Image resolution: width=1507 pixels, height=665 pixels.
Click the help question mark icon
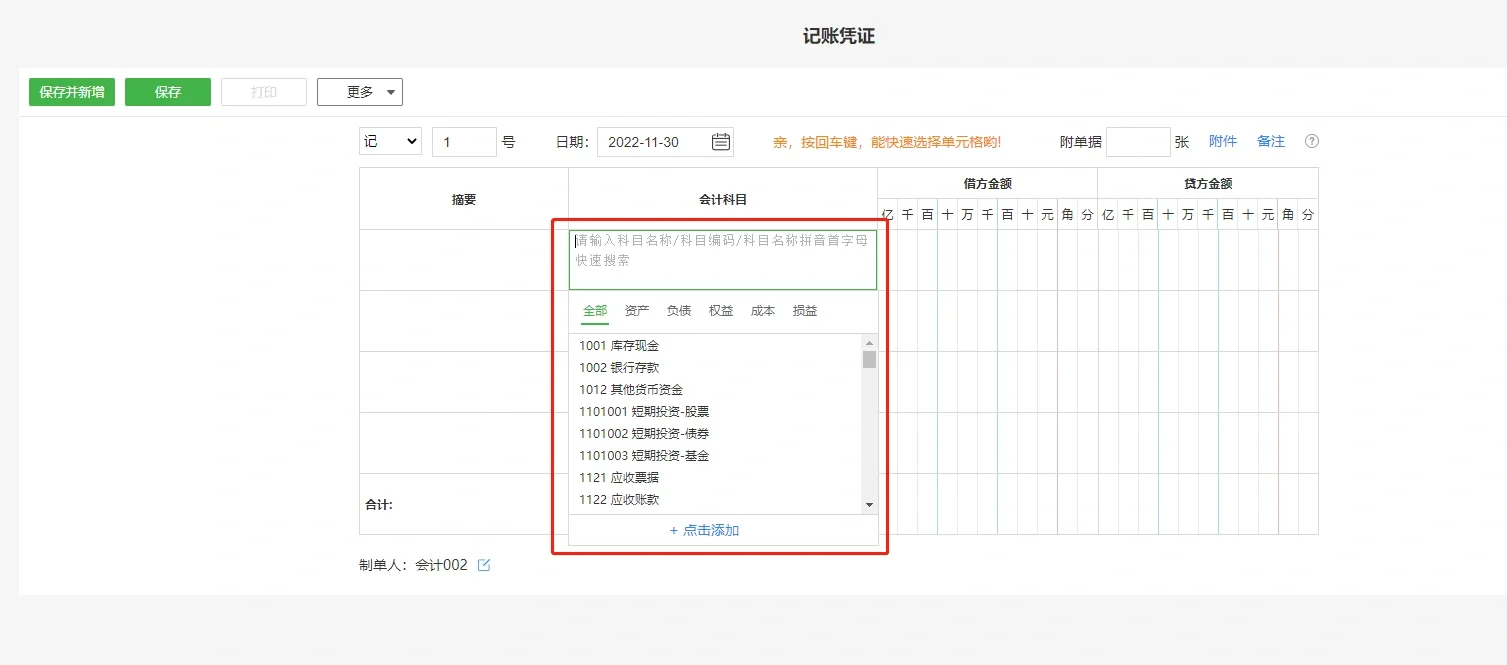tap(1311, 141)
